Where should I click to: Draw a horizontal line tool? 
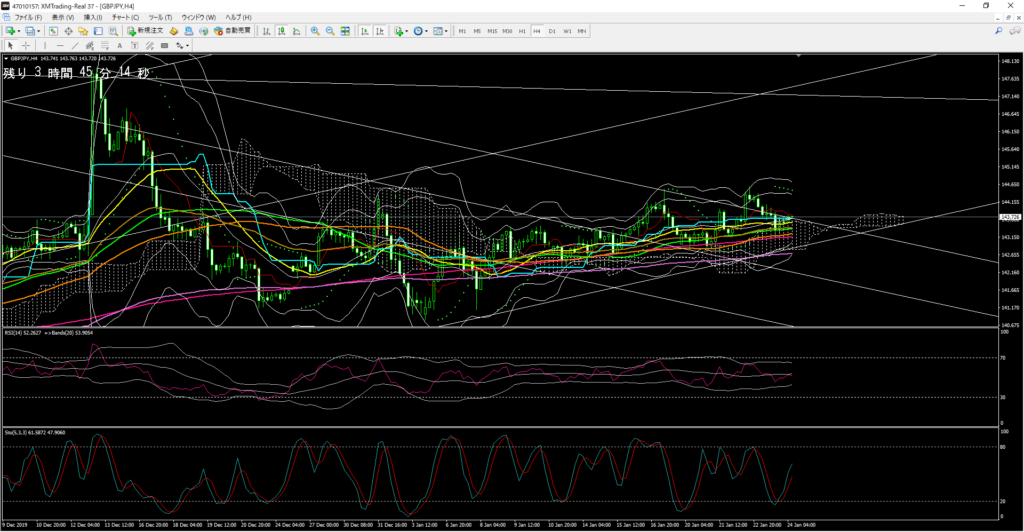(60, 46)
